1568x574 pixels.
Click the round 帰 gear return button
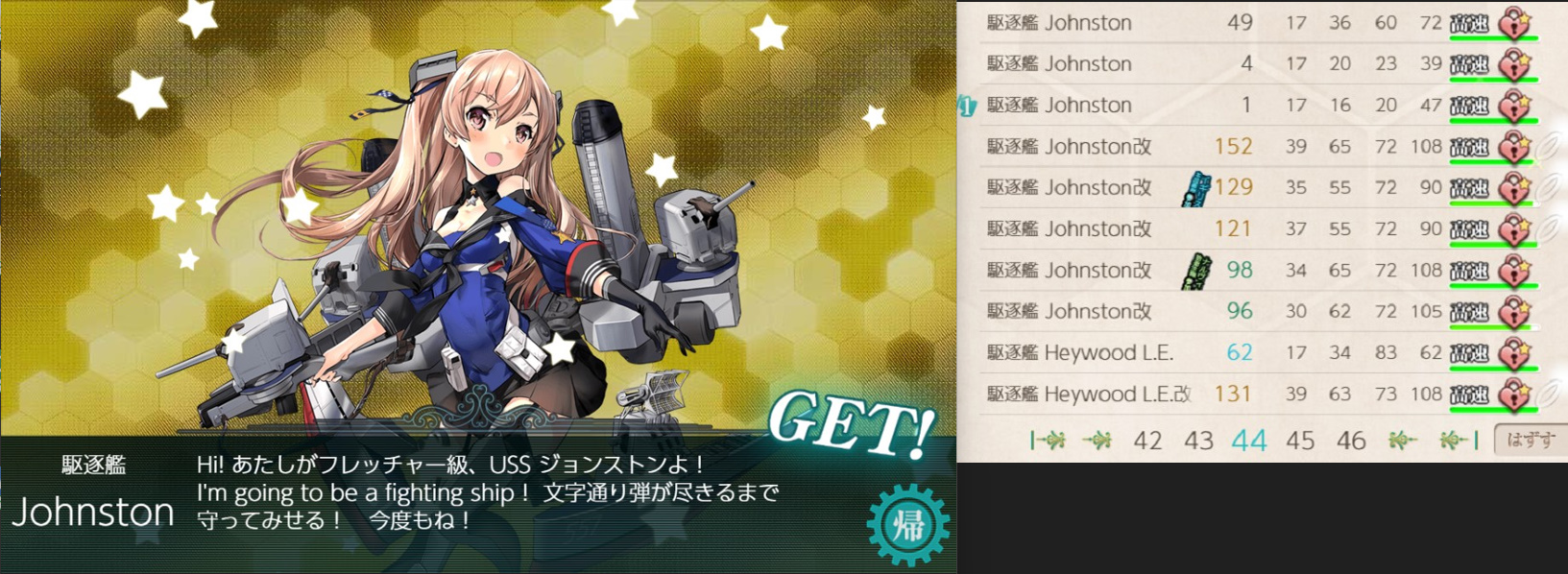[x=907, y=524]
